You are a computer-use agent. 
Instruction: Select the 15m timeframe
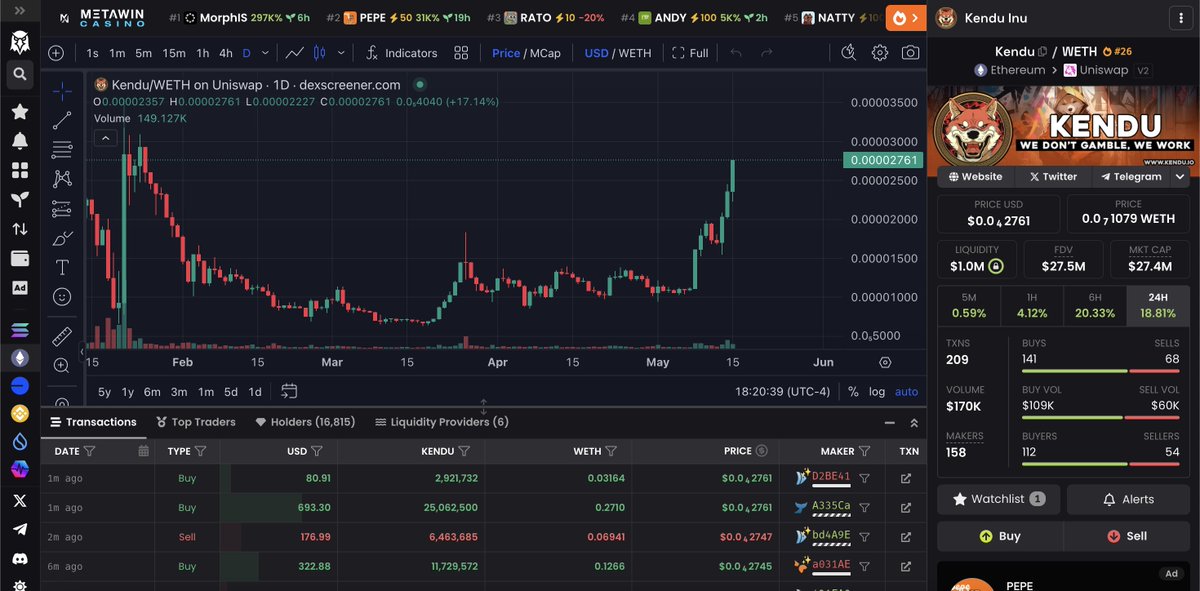coord(174,53)
